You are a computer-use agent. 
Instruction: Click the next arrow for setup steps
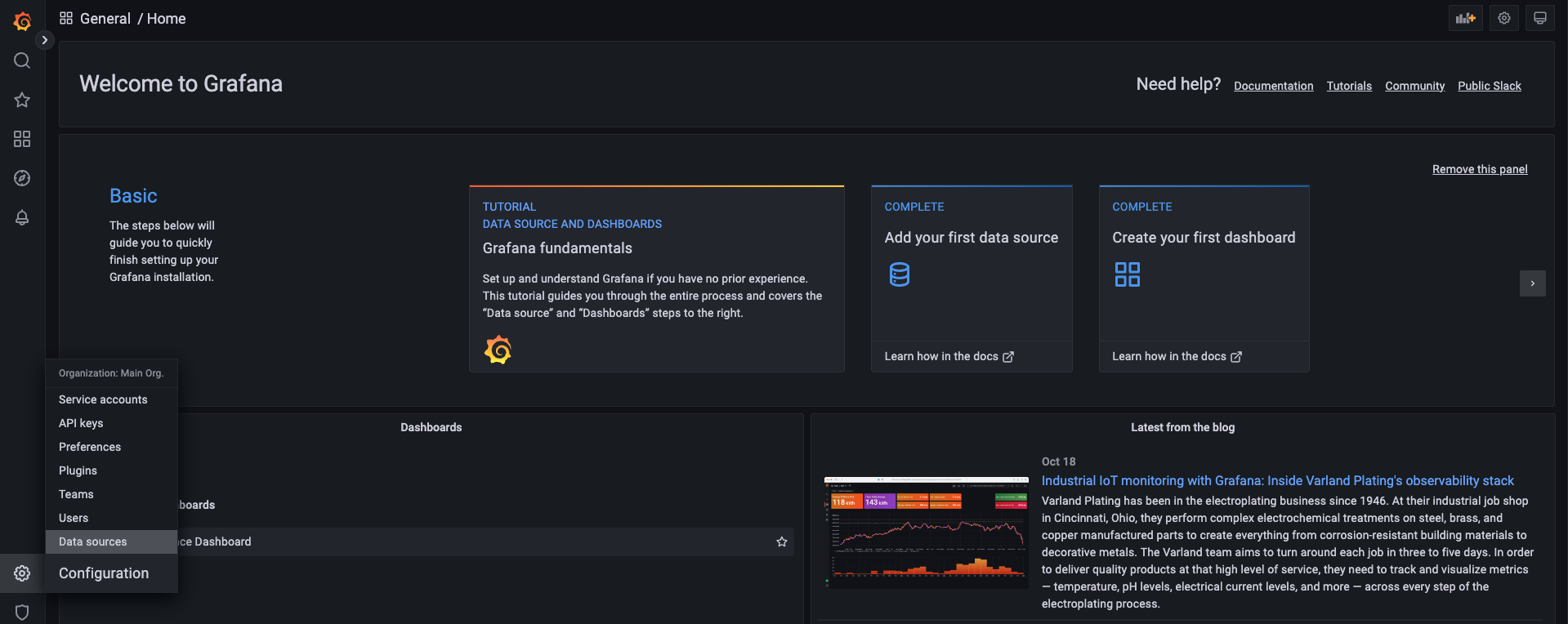[x=1532, y=283]
